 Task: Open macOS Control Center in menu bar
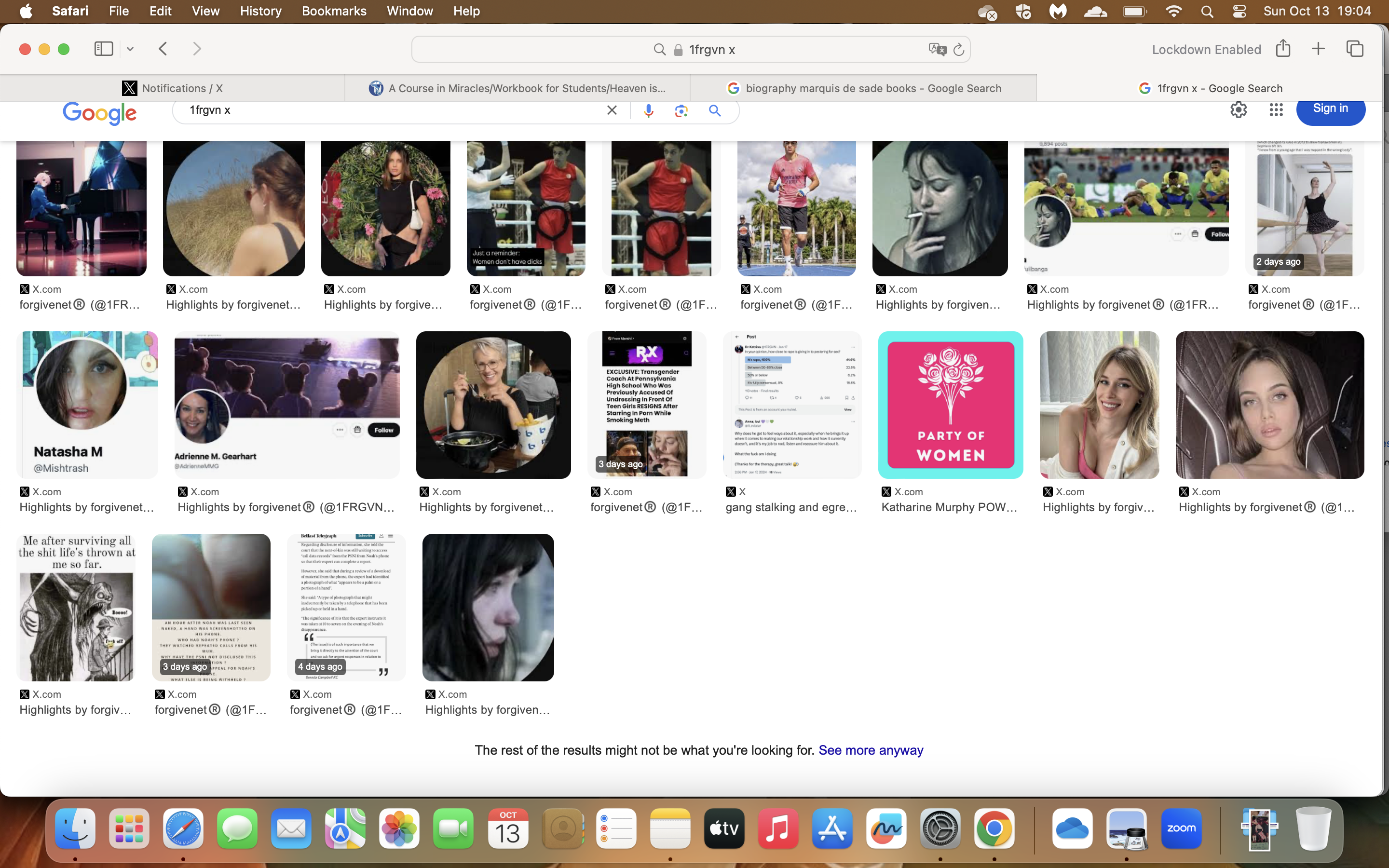1239,12
